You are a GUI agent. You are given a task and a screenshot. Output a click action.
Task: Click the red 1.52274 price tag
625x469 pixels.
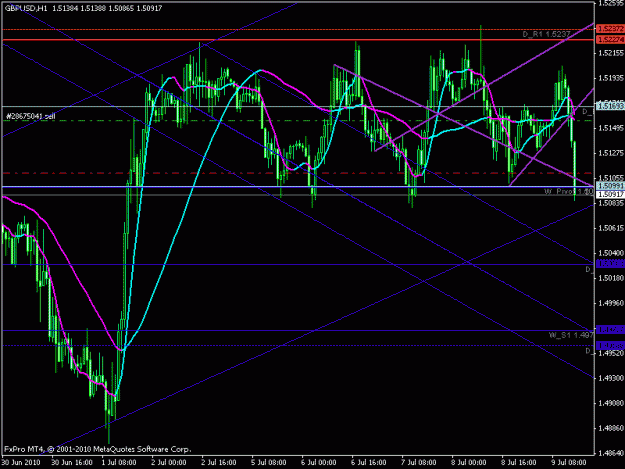(610, 39)
